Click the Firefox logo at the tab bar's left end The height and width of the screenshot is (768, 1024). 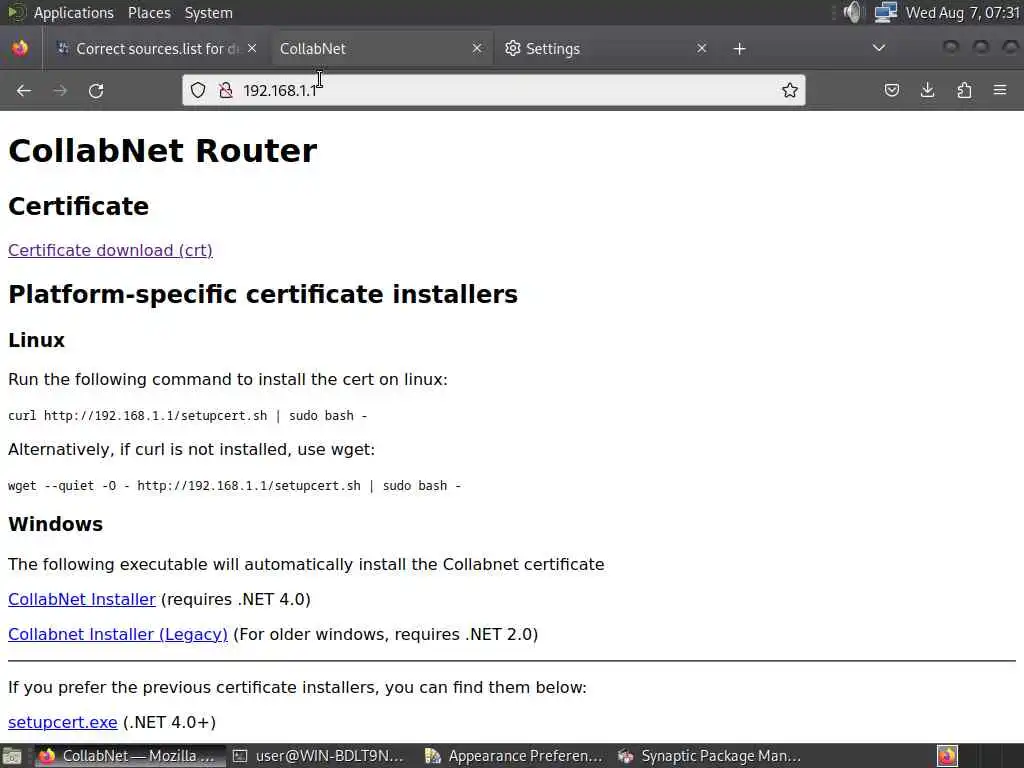tap(20, 48)
